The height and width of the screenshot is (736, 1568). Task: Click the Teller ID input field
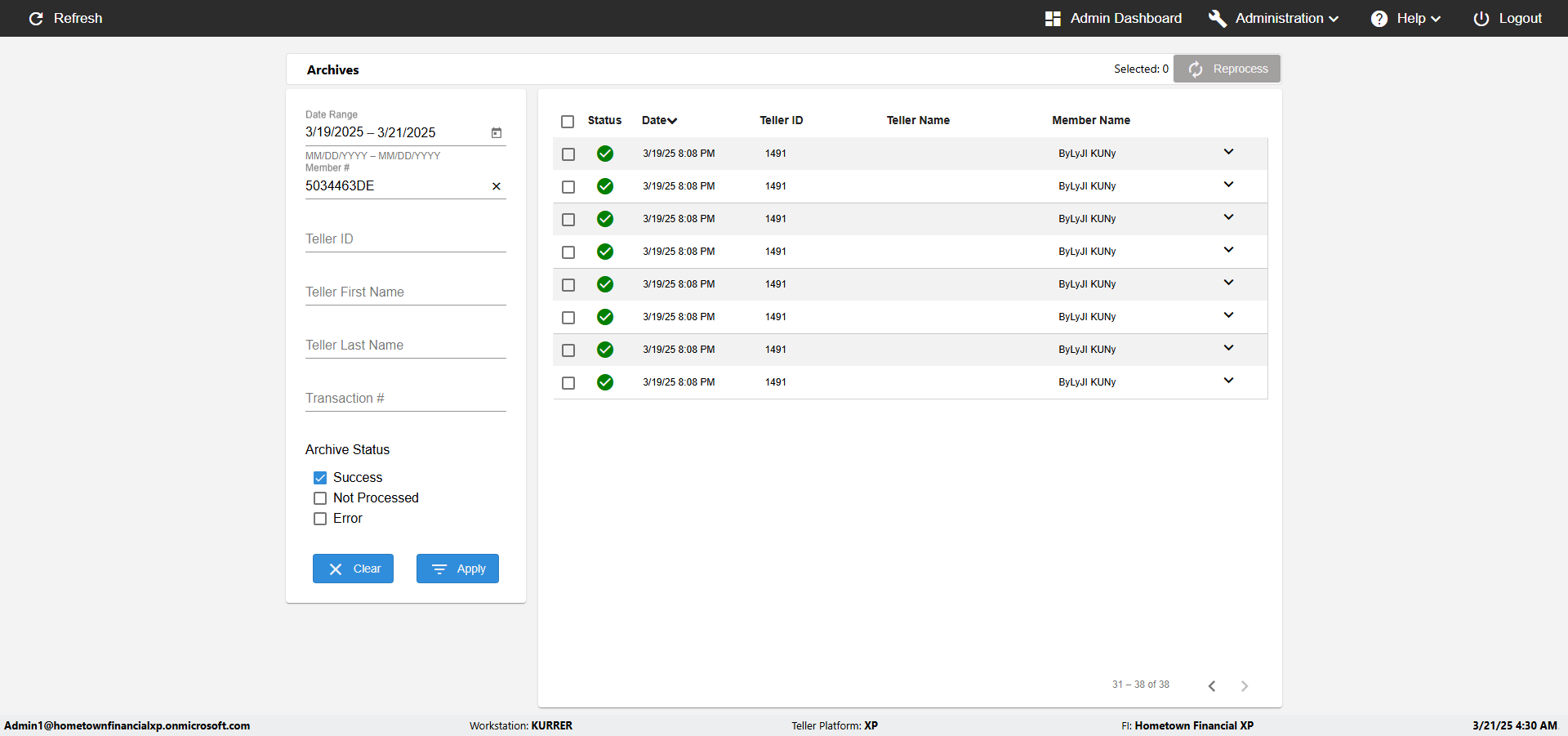(x=406, y=239)
